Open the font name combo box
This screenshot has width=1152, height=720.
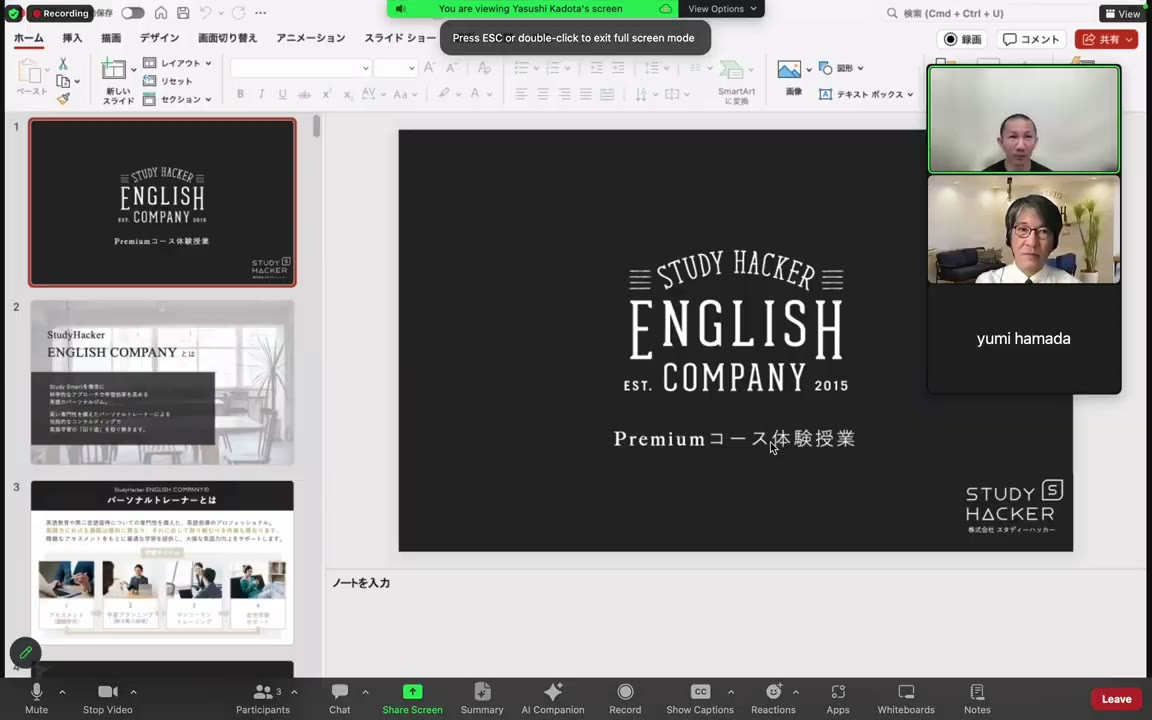pyautogui.click(x=300, y=68)
